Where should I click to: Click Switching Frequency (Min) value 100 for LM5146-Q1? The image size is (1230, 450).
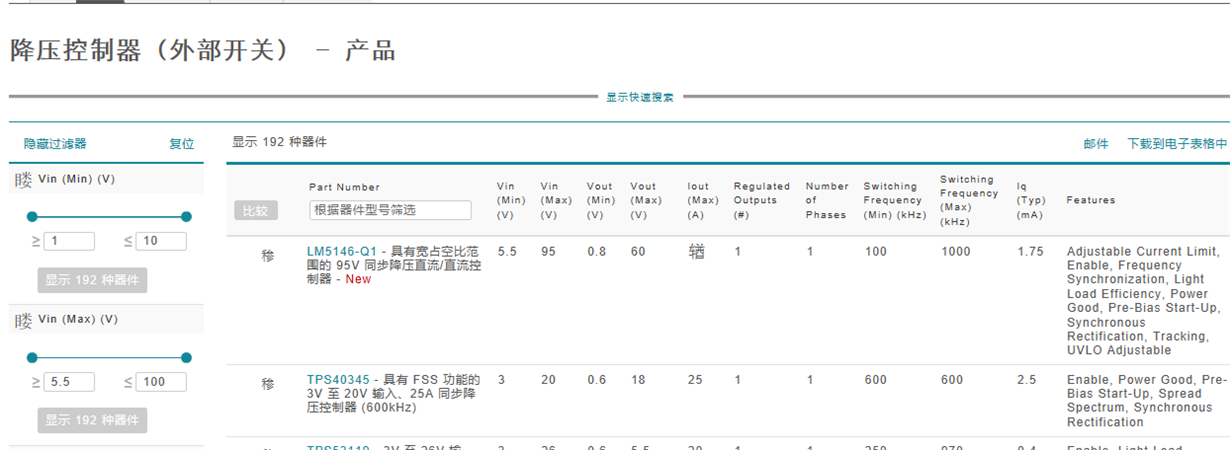pyautogui.click(x=876, y=251)
